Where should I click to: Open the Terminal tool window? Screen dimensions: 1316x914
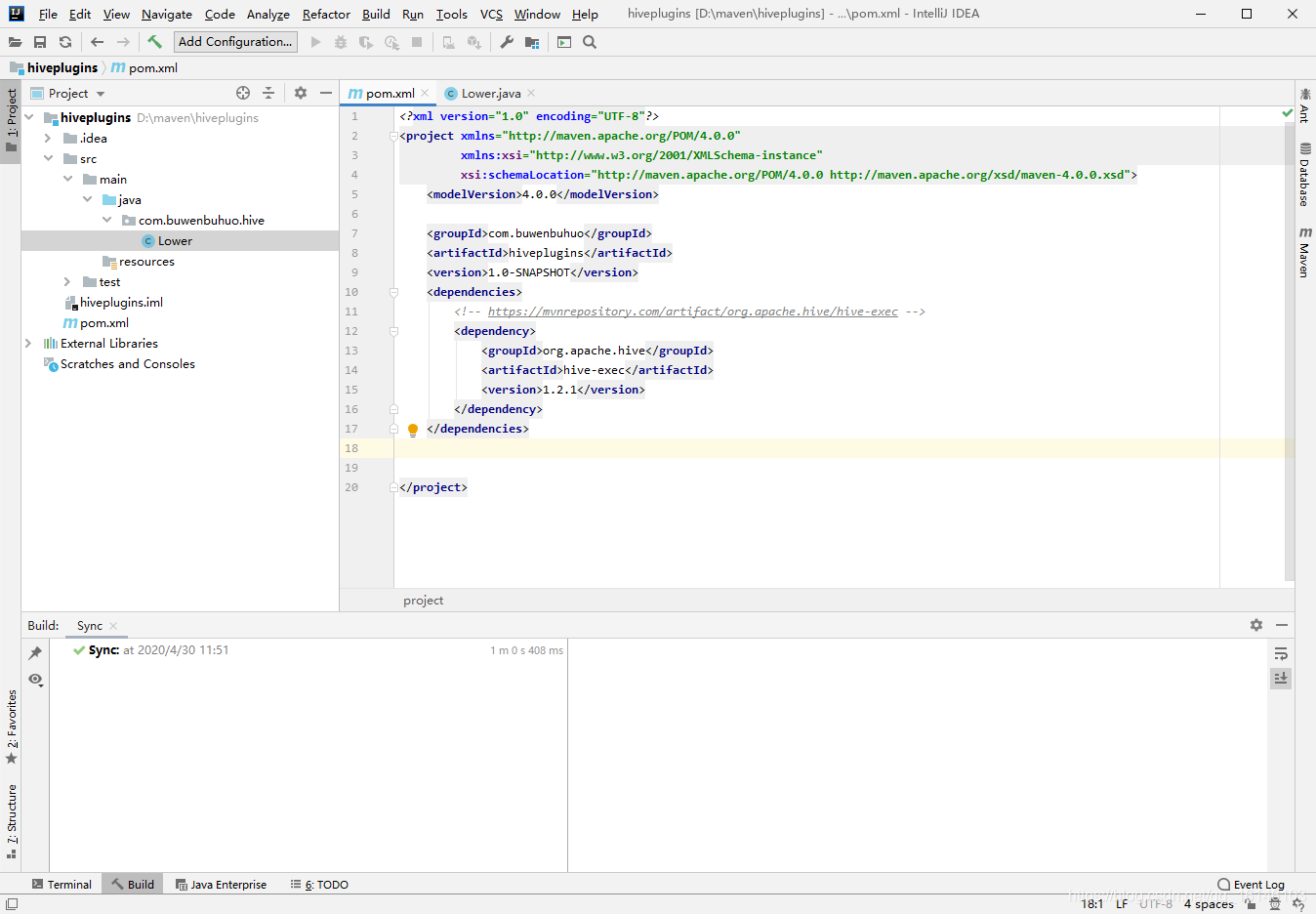(62, 884)
